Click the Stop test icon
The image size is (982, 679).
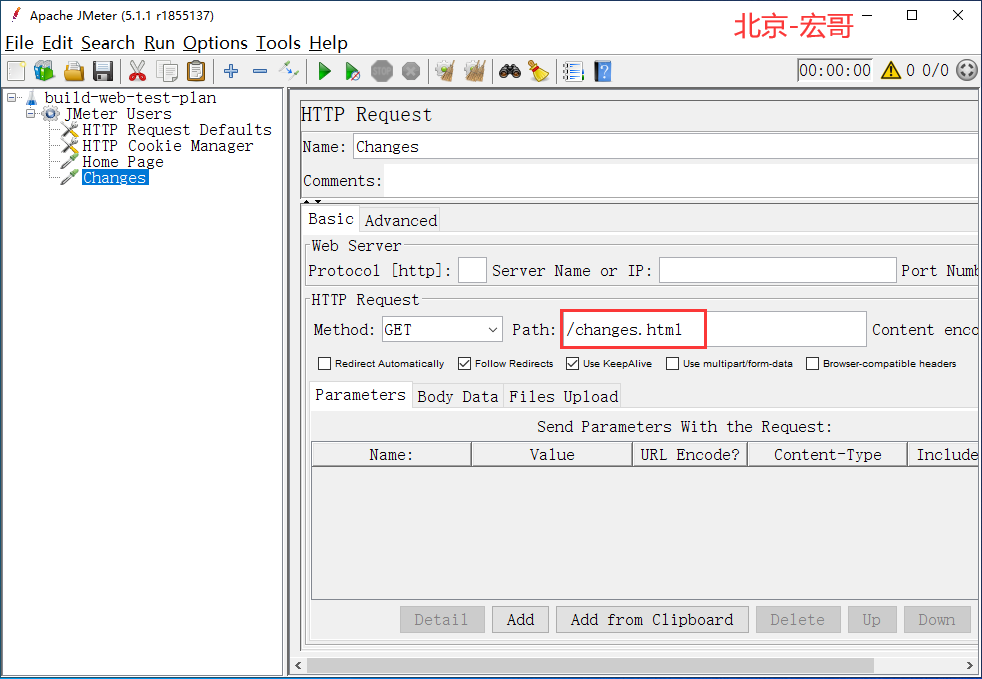[x=381, y=71]
